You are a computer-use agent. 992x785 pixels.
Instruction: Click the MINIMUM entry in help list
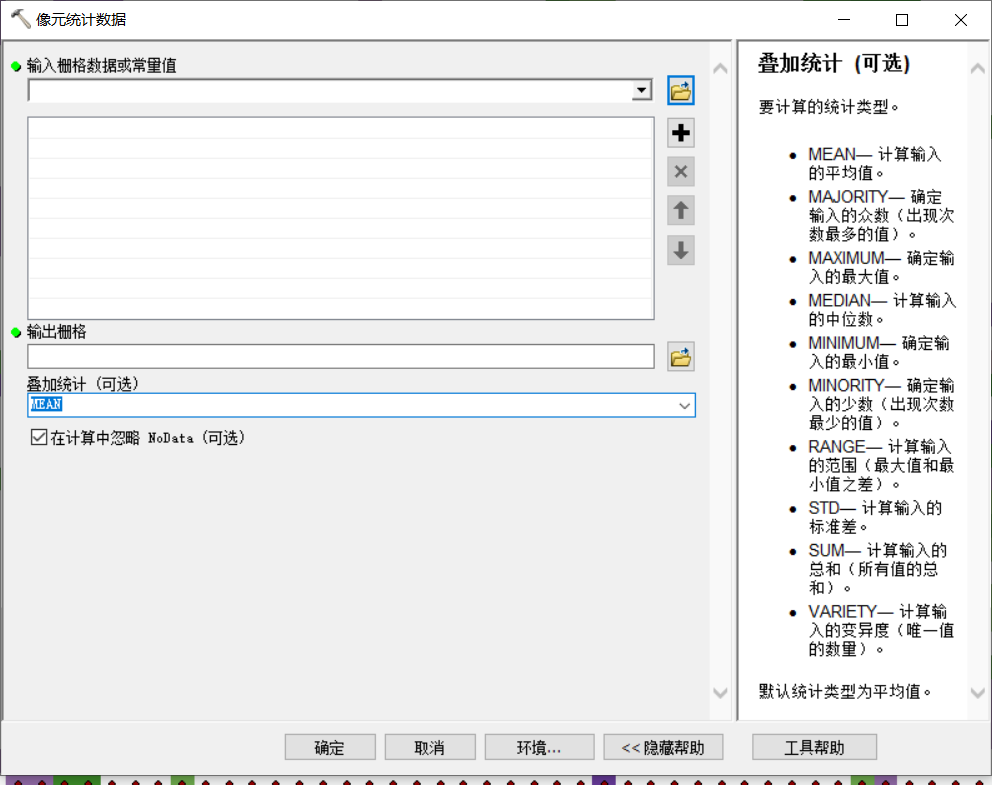point(878,352)
